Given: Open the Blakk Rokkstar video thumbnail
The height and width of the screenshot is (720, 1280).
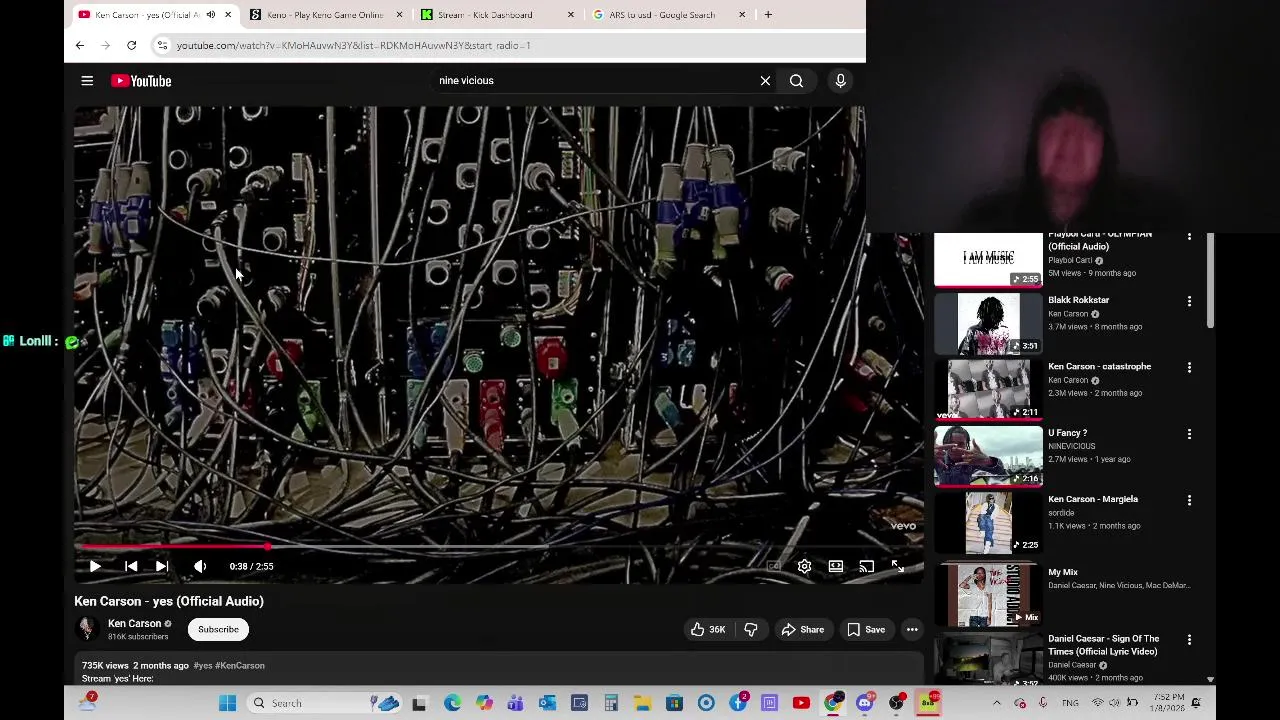Looking at the screenshot, I should pyautogui.click(x=988, y=324).
